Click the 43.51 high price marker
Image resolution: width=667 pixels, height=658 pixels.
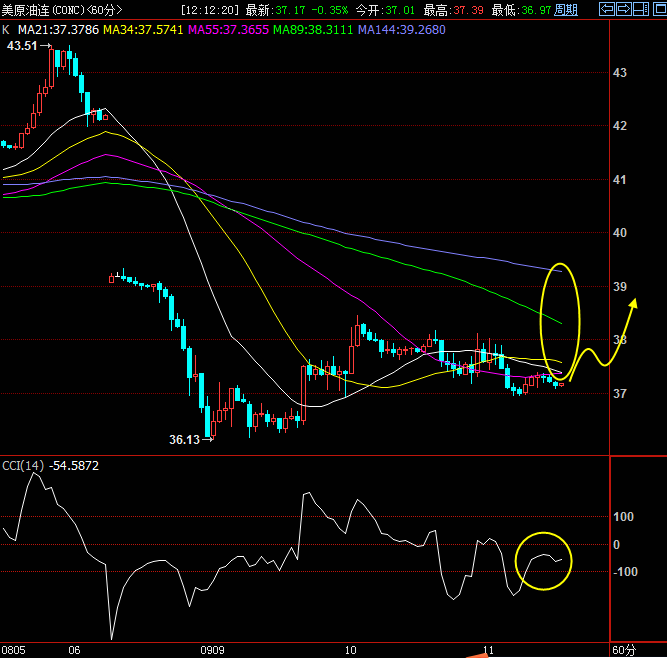pos(22,46)
